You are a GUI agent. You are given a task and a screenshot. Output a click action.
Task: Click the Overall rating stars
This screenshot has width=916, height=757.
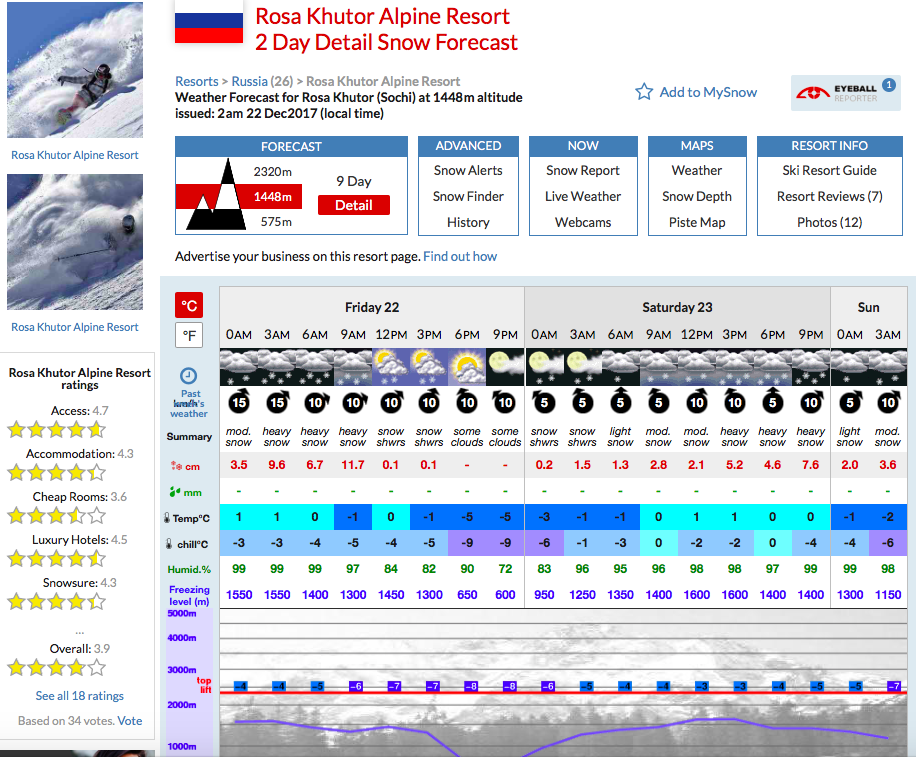point(56,667)
